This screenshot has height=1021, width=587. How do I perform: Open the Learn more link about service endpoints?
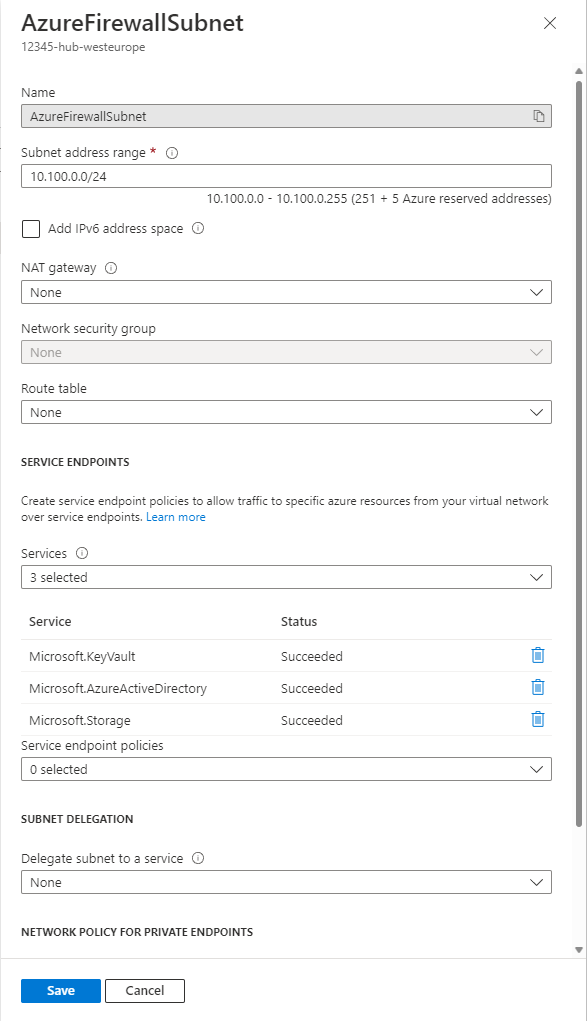[x=176, y=517]
